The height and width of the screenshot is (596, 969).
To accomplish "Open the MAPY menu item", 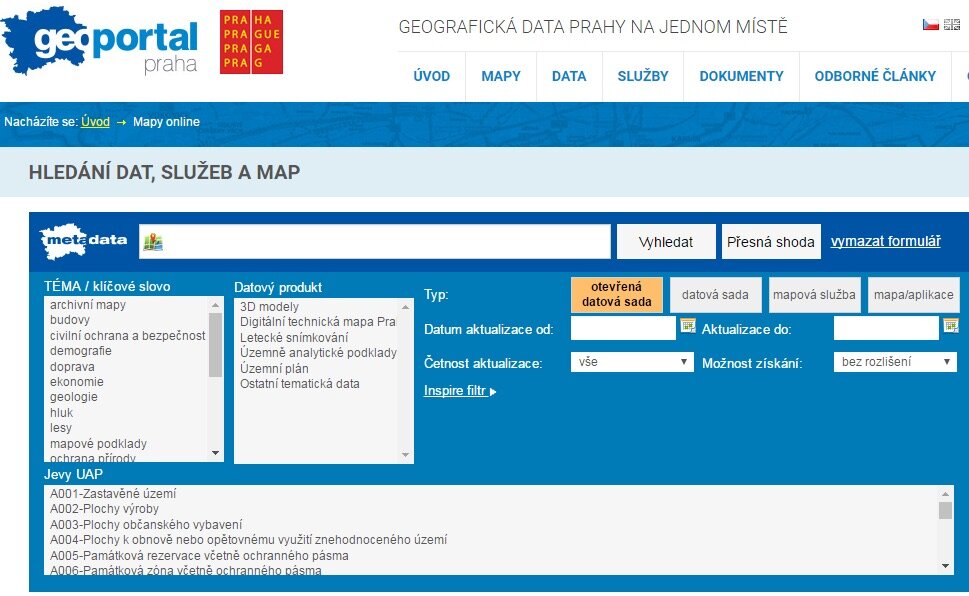I will tap(501, 76).
